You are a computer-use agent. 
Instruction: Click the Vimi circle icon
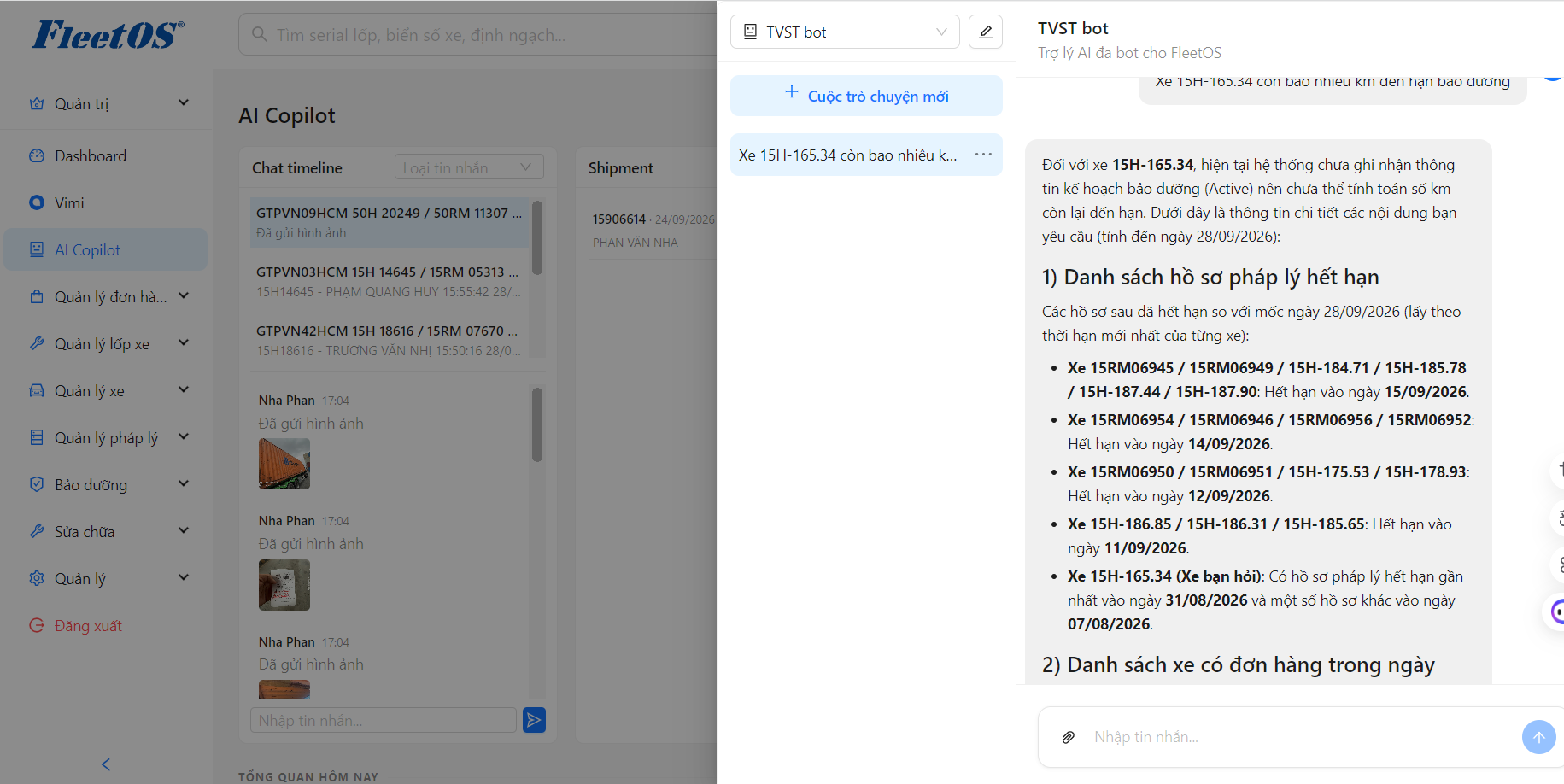[37, 202]
